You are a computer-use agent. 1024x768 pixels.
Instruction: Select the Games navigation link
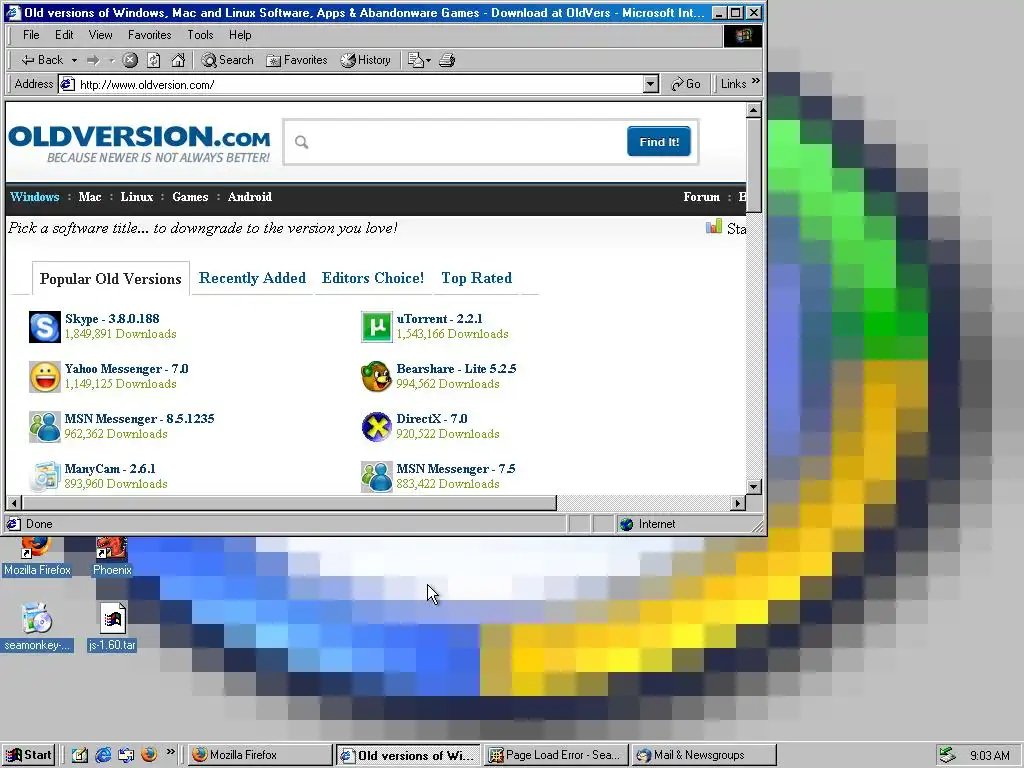[x=190, y=197]
